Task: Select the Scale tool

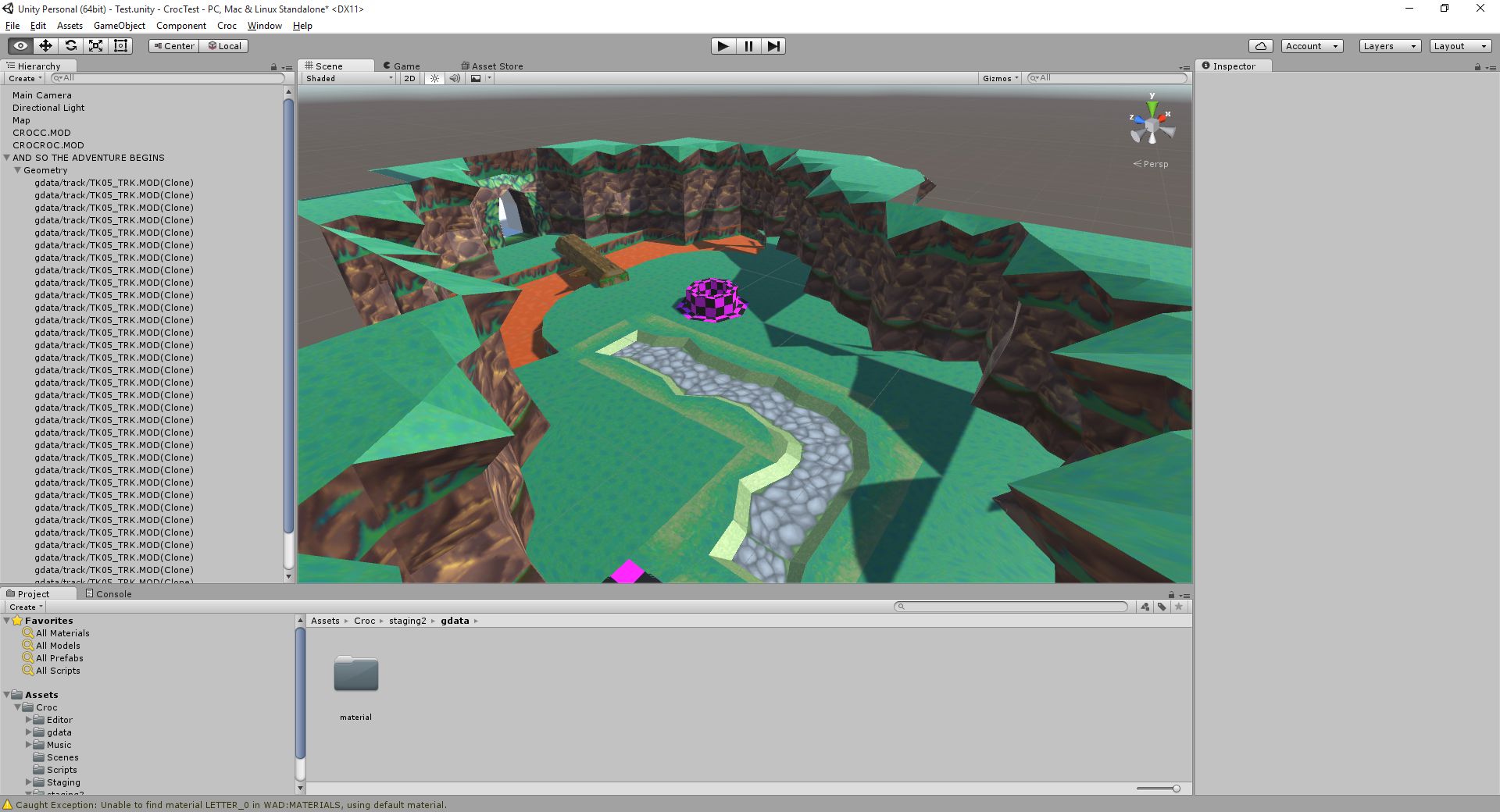Action: [95, 46]
